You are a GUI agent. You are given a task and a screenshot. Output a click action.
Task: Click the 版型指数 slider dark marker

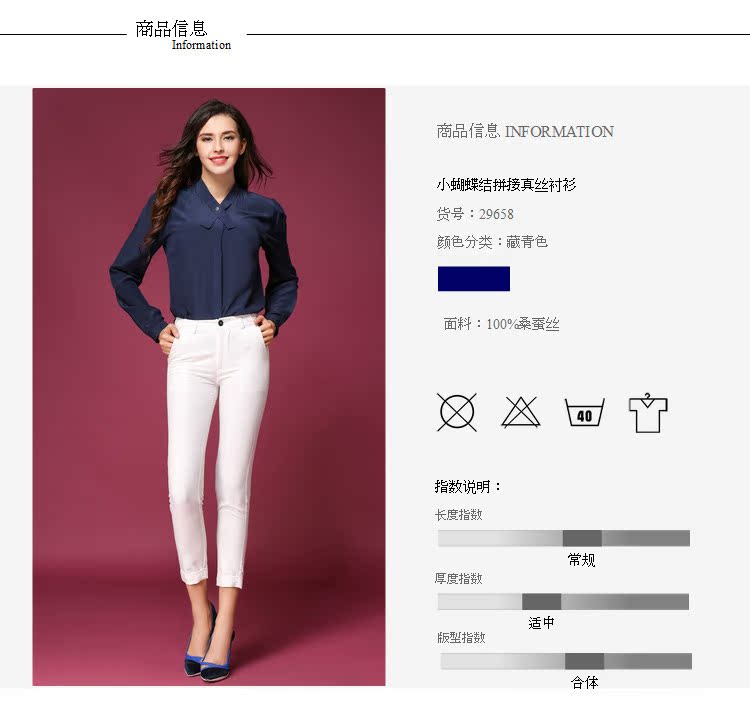tap(584, 661)
